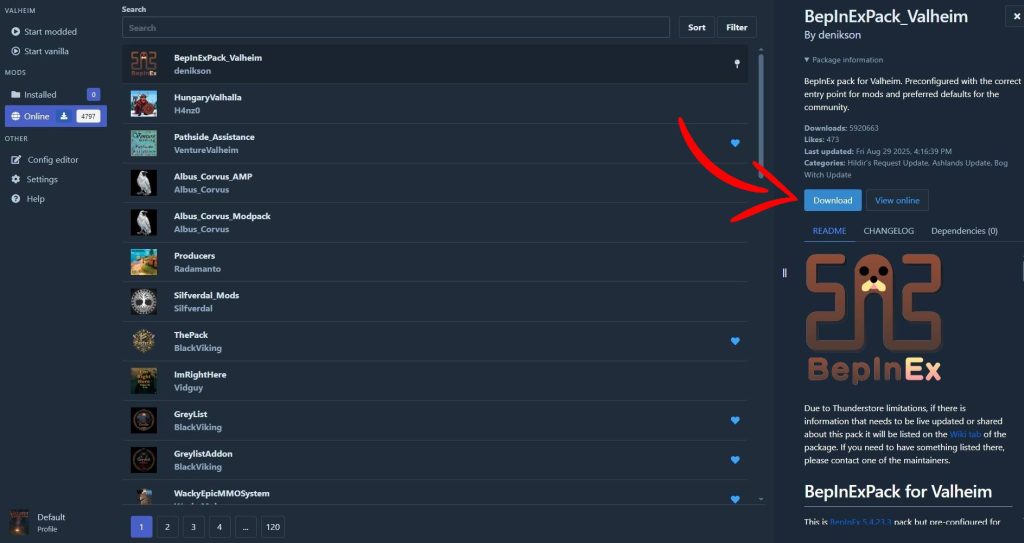Open the Wiki tab link

point(965,434)
